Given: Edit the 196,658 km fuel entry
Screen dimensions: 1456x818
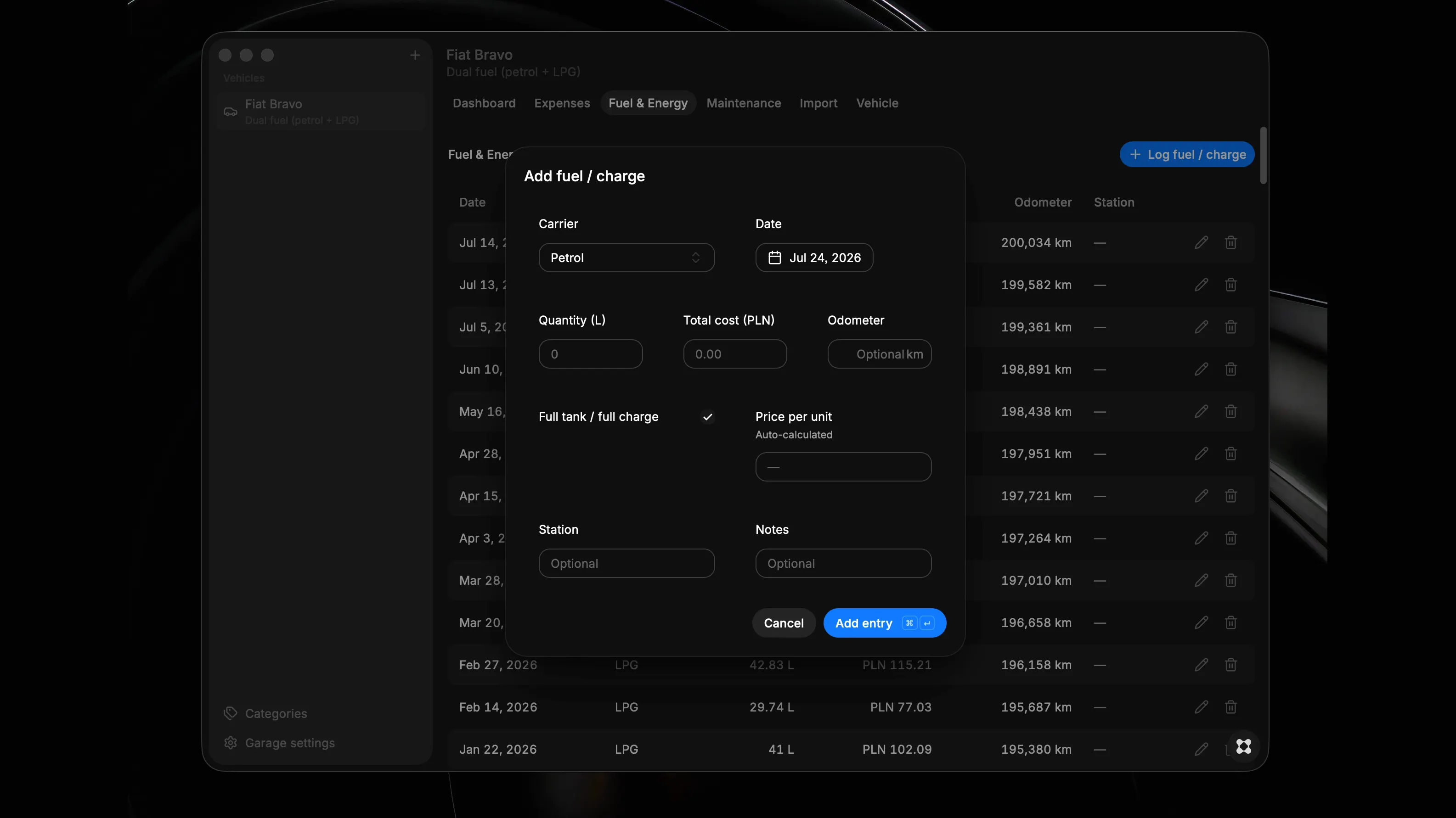Looking at the screenshot, I should tap(1201, 622).
